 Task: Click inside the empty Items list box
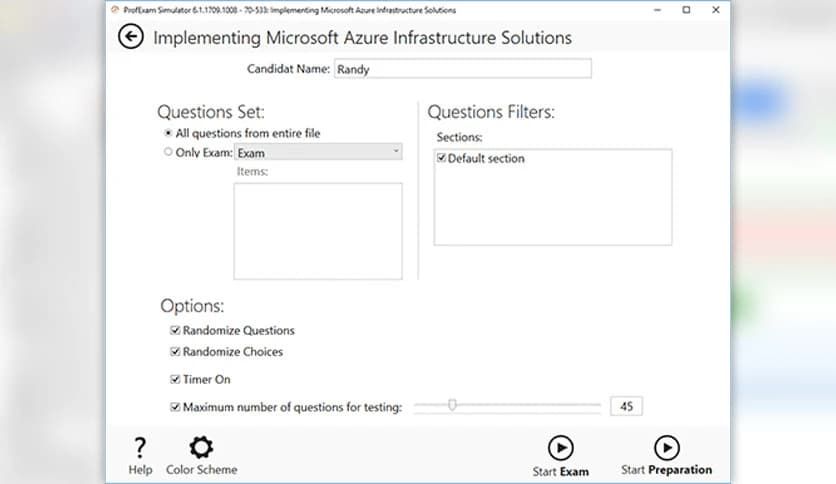[x=317, y=230]
